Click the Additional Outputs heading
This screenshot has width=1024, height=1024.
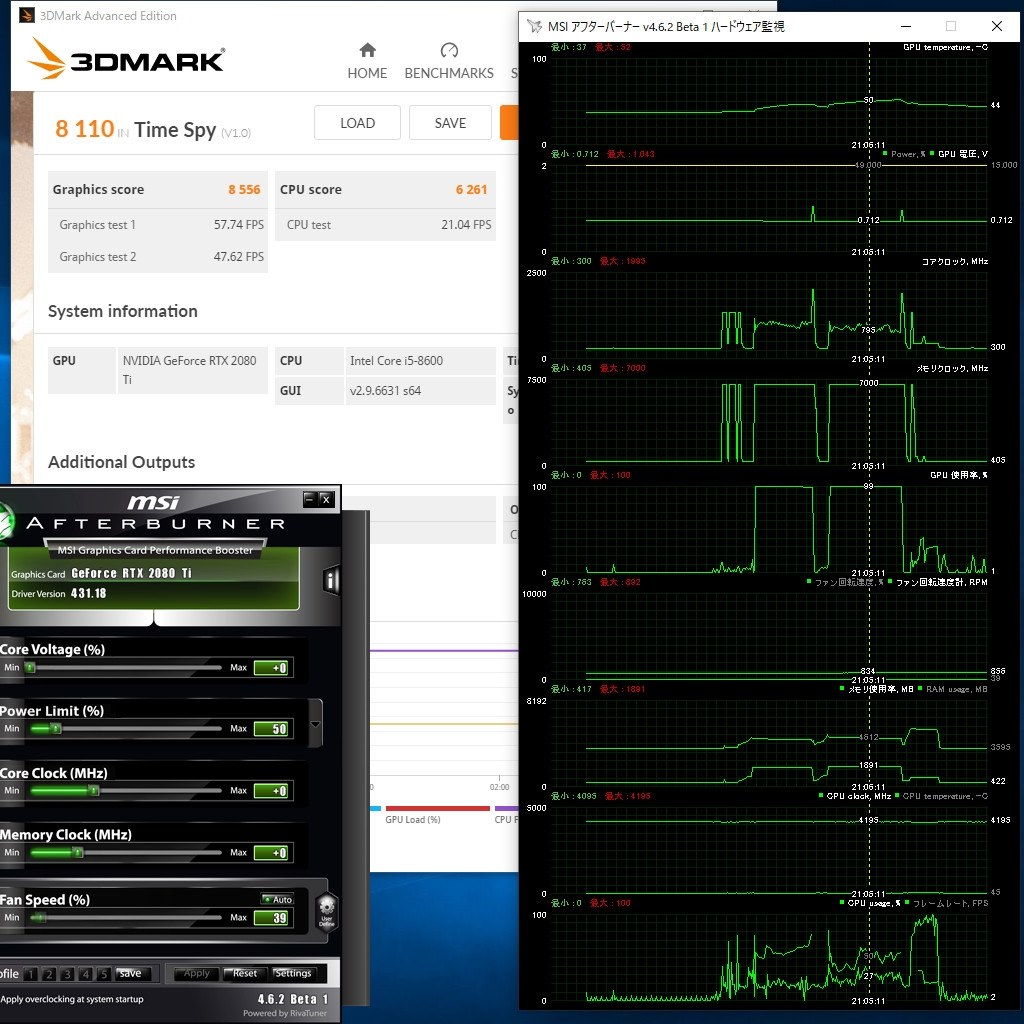click(121, 462)
